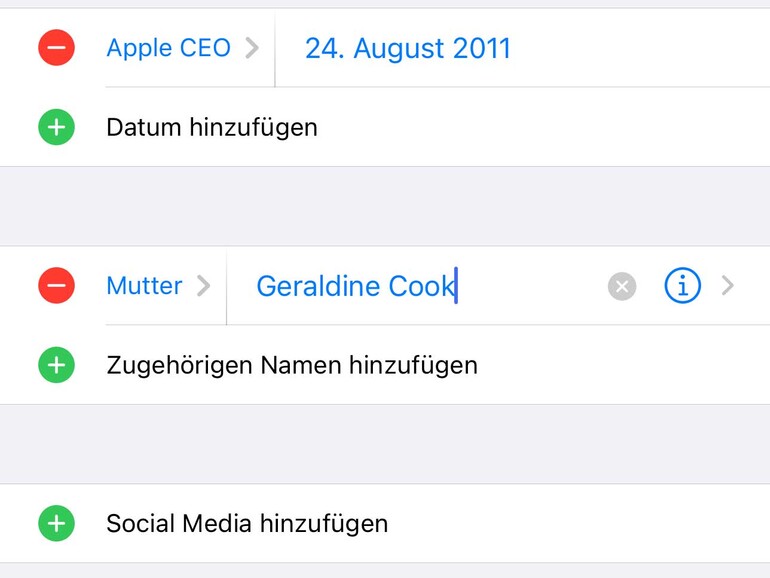Expand chevron next to Mutter label
This screenshot has width=770, height=578.
[204, 286]
